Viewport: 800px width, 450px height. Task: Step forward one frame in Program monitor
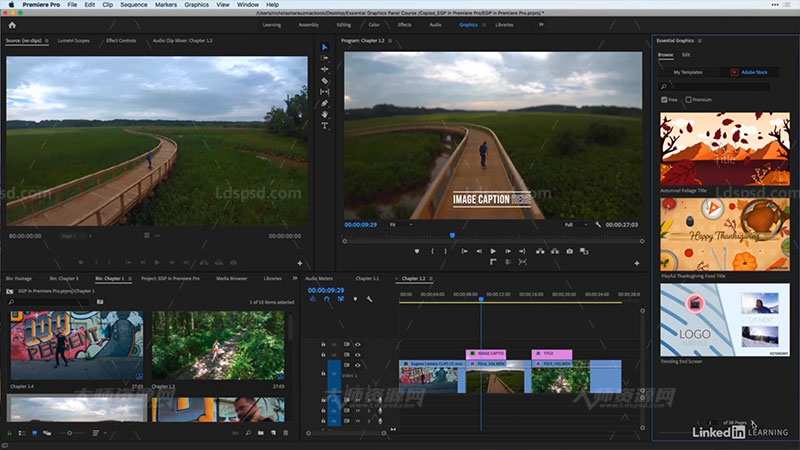(508, 251)
